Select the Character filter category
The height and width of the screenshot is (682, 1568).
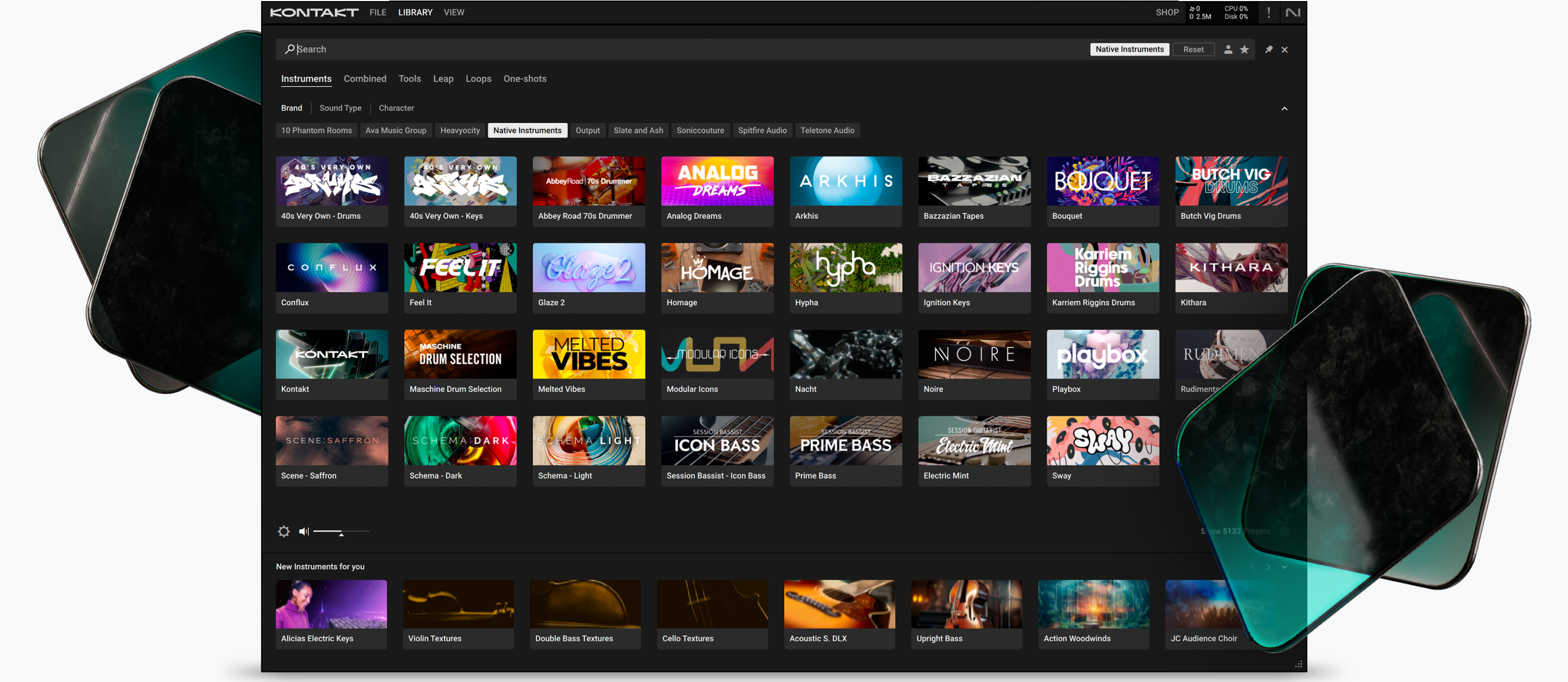pyautogui.click(x=396, y=108)
